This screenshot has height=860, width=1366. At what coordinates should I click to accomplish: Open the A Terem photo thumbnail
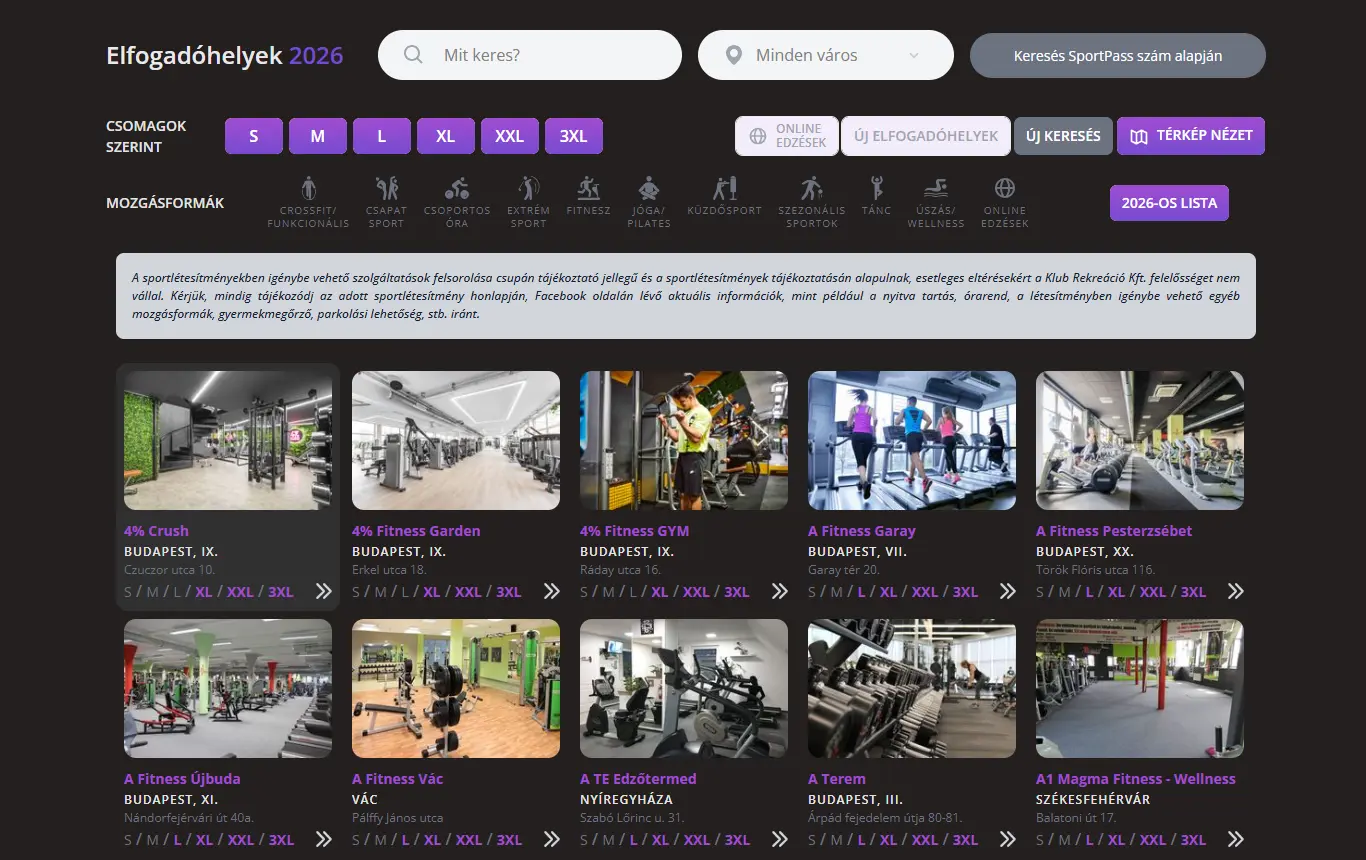pos(912,689)
